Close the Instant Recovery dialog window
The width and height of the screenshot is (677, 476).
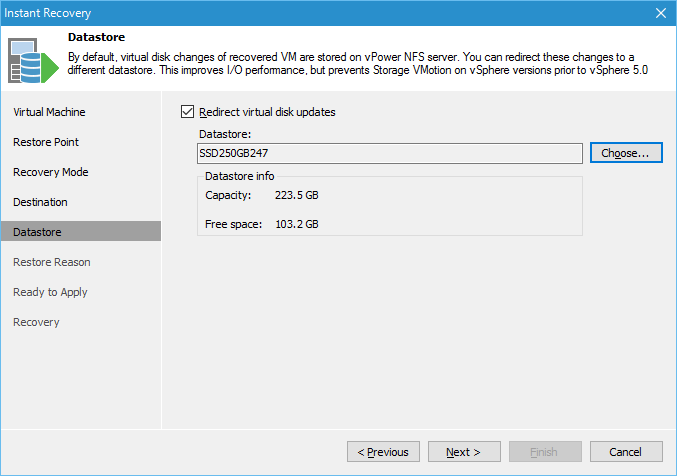point(661,13)
